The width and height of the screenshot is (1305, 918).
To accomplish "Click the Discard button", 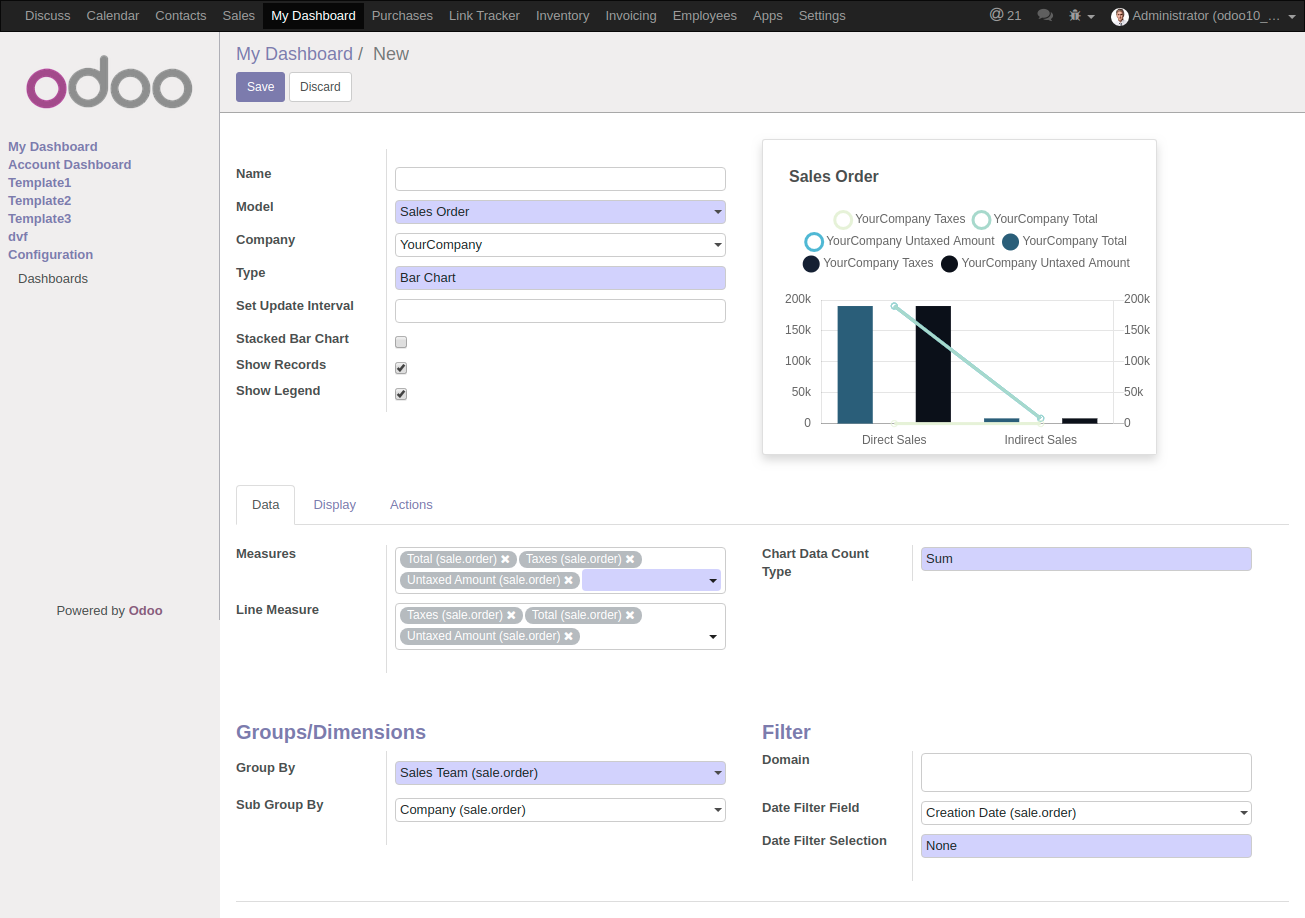I will click(320, 87).
